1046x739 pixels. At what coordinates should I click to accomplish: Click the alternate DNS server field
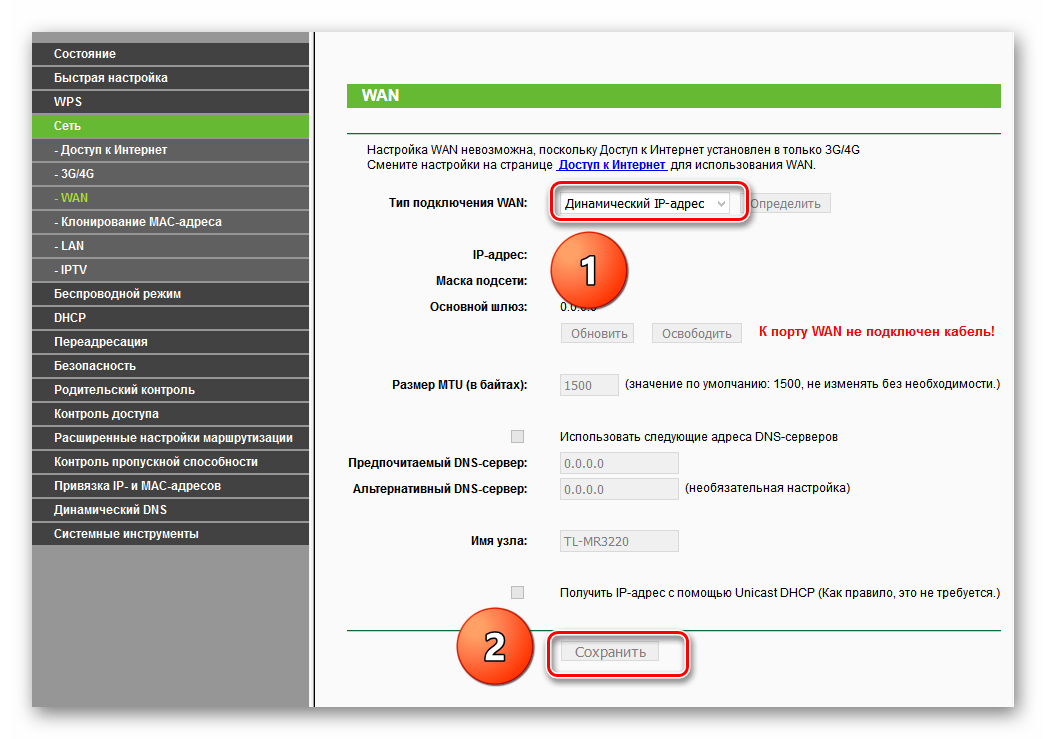(x=619, y=489)
